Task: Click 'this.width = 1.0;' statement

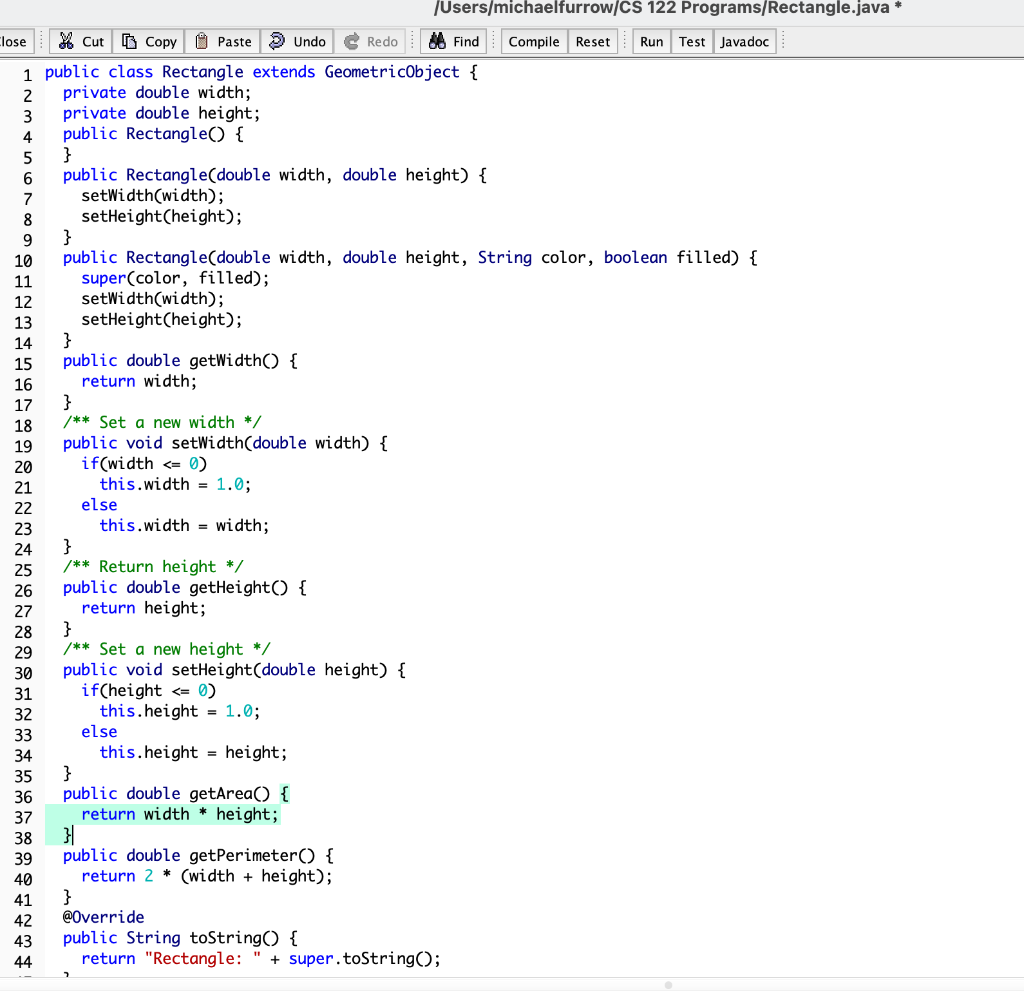Action: 175,484
